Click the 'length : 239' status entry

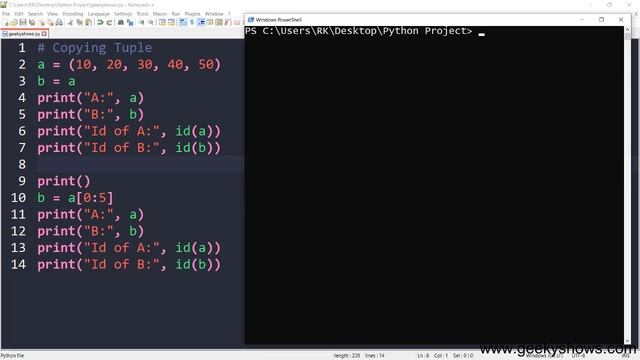pos(347,356)
